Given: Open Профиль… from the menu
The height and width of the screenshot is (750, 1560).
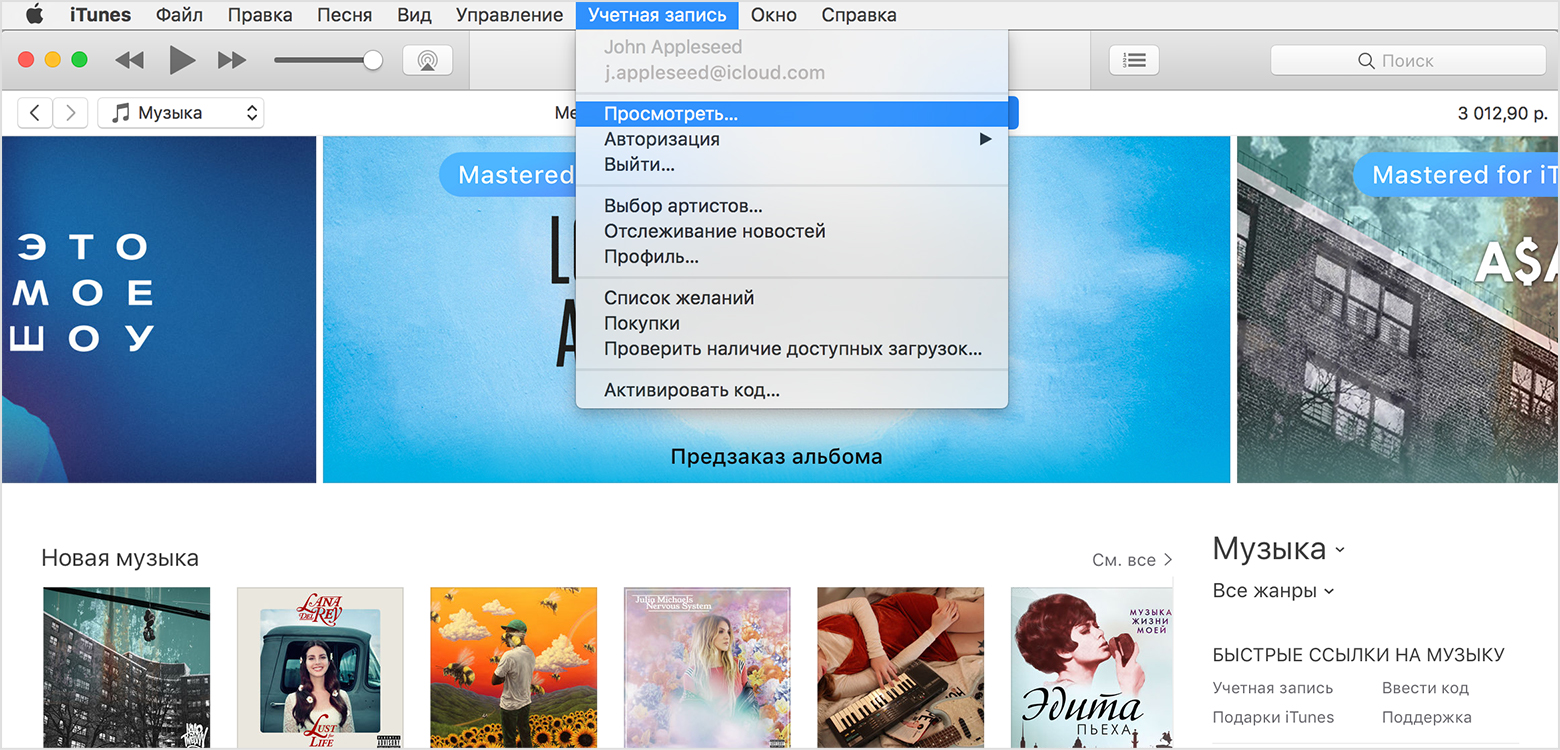Looking at the screenshot, I should 792,257.
